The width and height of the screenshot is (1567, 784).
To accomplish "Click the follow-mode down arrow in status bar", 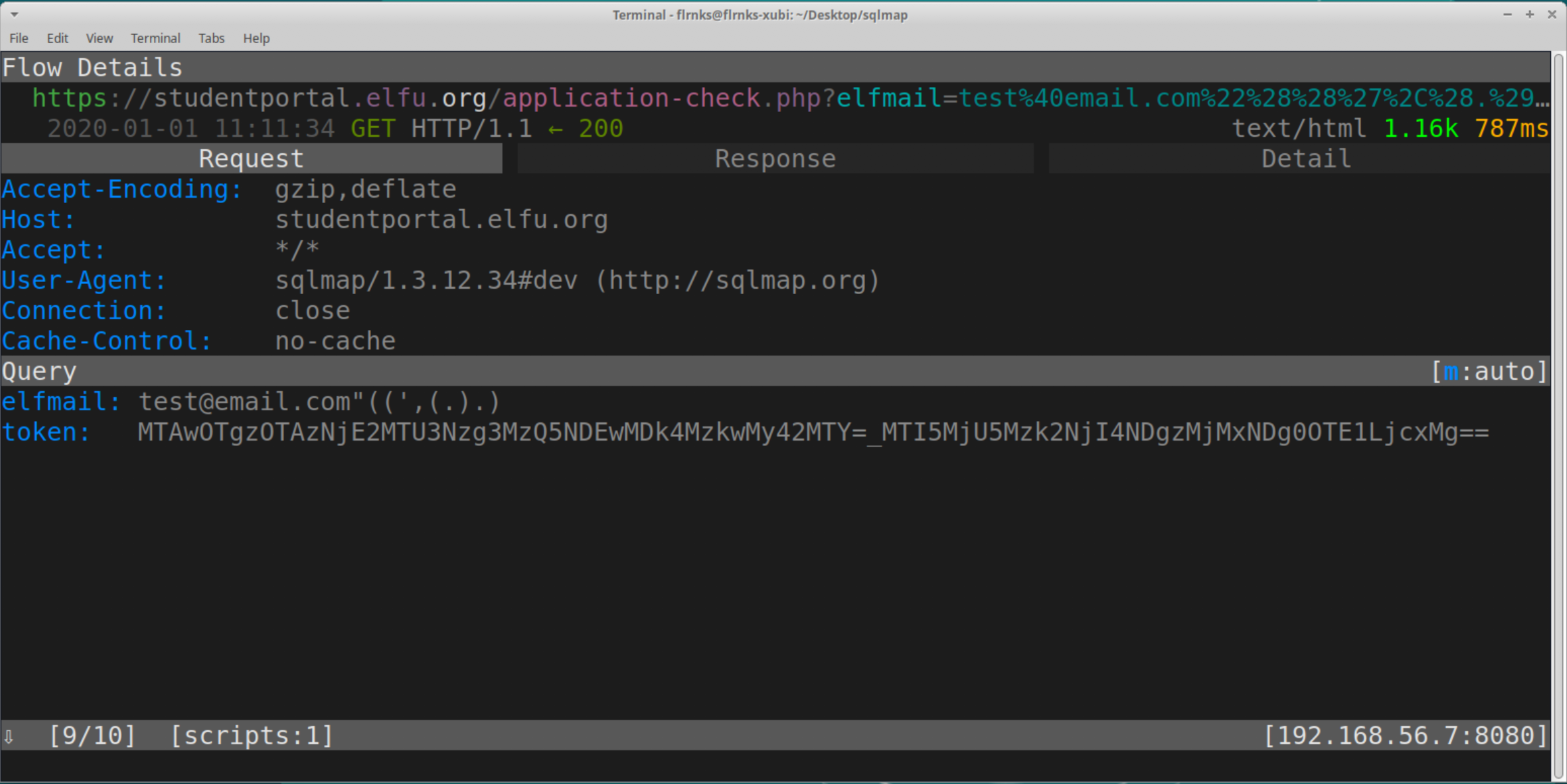I will (x=9, y=736).
